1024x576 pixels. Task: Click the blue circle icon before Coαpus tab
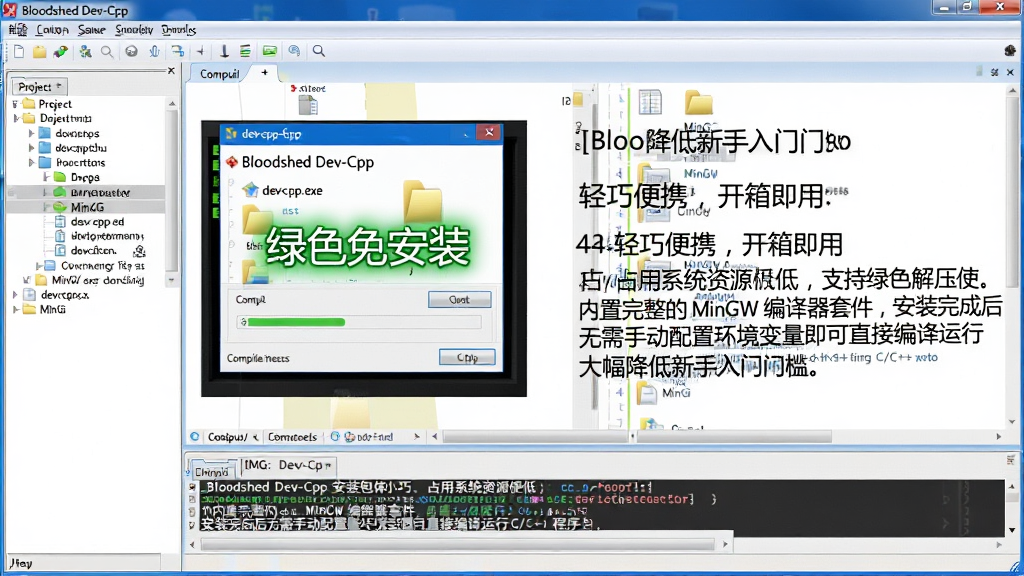click(195, 436)
